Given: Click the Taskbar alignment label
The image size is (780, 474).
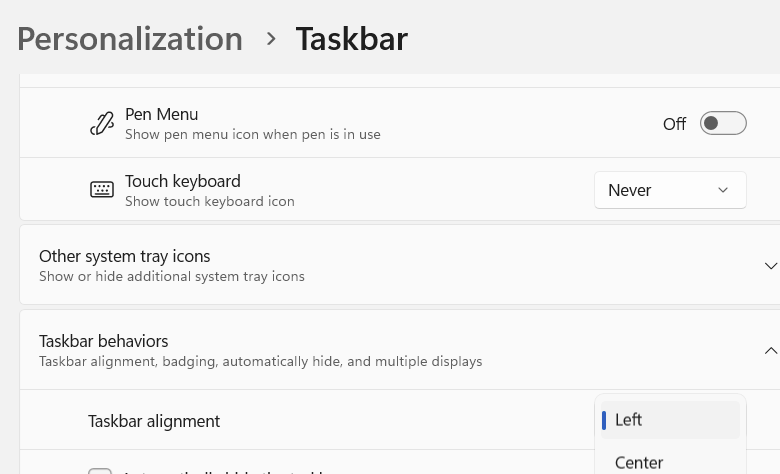Looking at the screenshot, I should [154, 421].
